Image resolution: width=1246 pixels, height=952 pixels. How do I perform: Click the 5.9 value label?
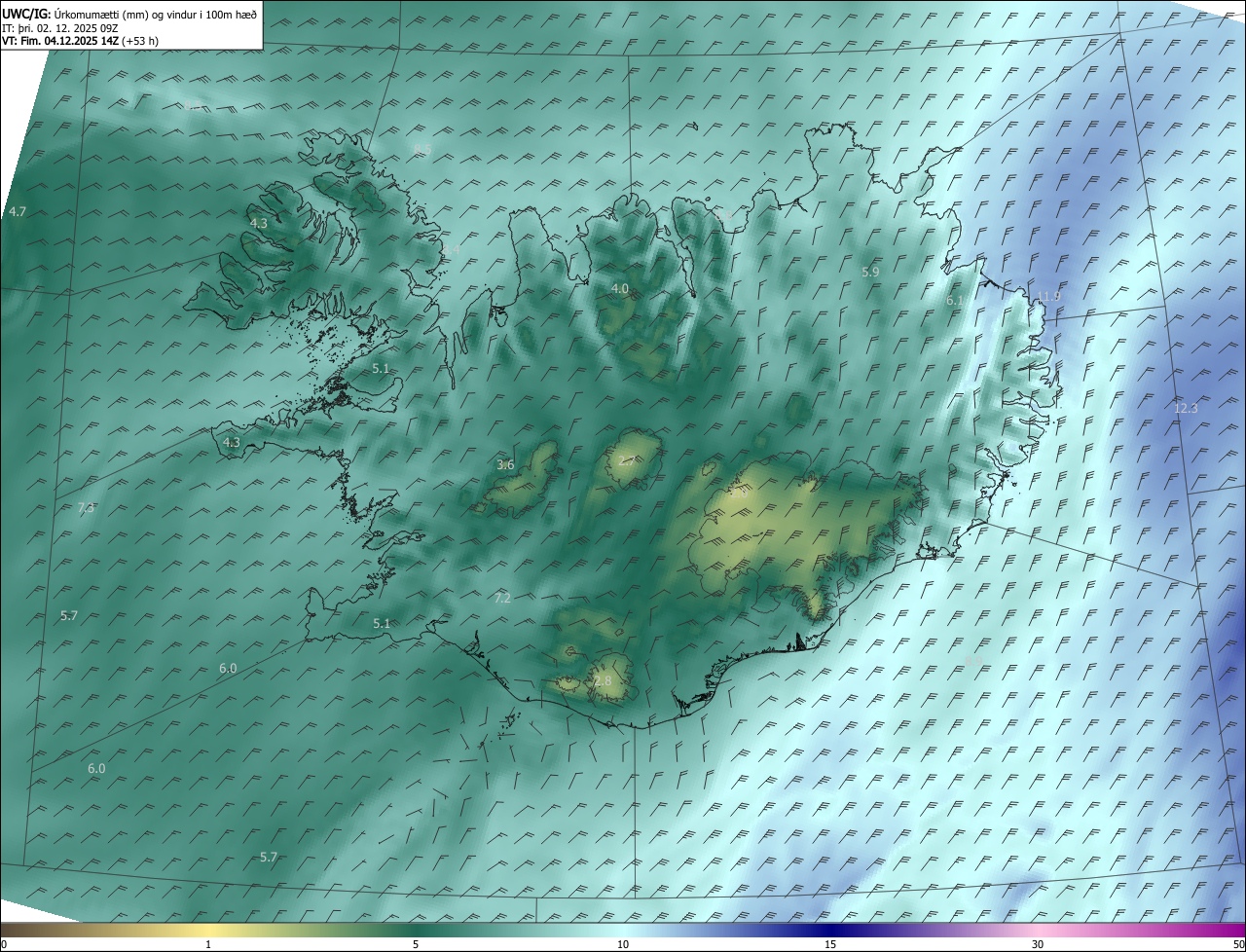[x=870, y=272]
